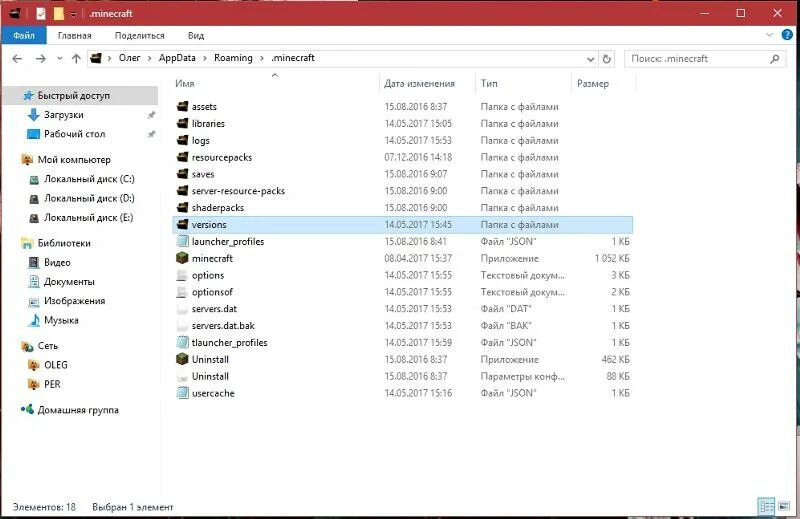Sort by Тип column header

coord(488,83)
